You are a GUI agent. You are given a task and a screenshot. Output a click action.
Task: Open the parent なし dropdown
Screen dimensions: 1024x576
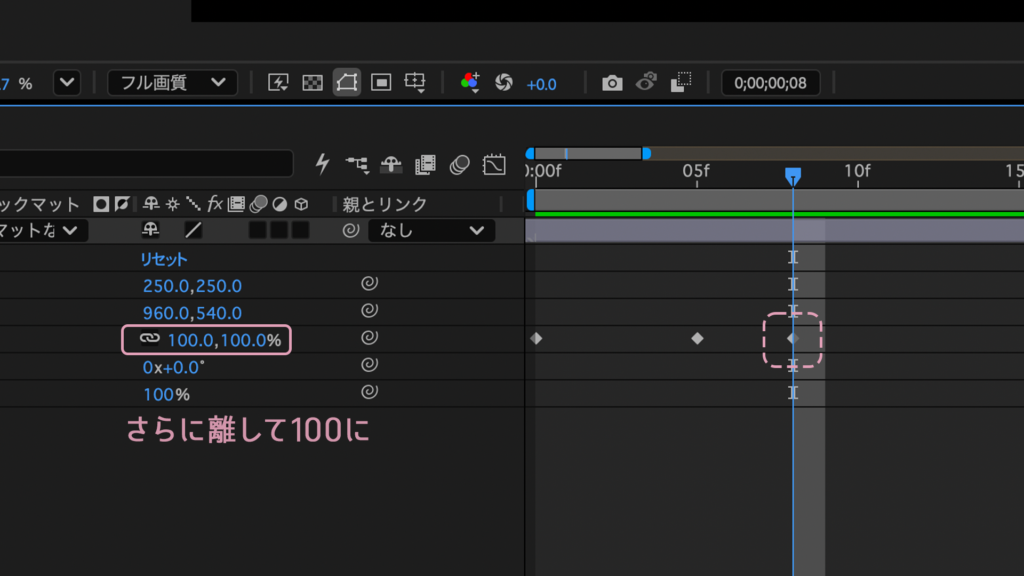pos(432,231)
